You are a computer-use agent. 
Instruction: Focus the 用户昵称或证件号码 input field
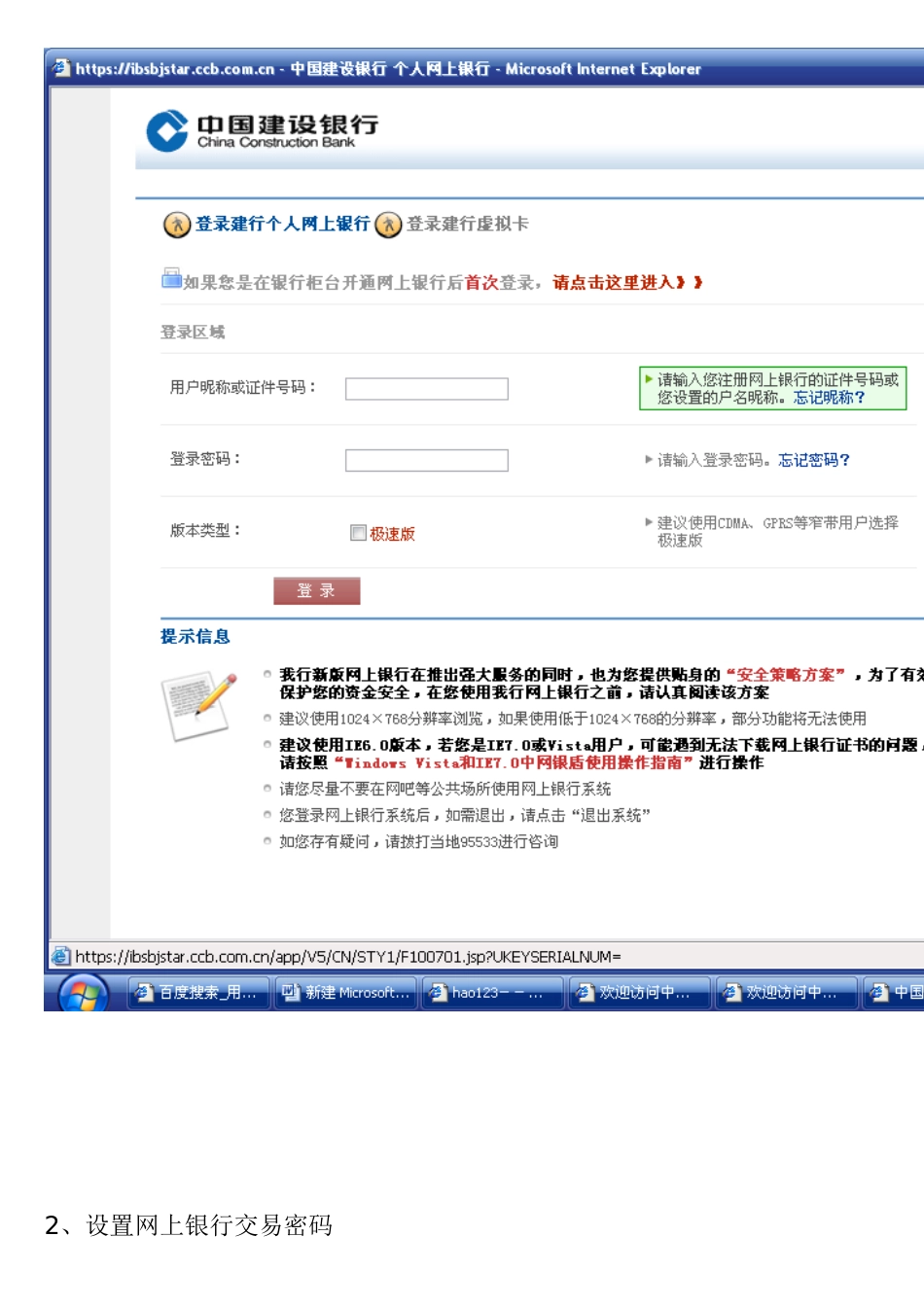click(427, 389)
